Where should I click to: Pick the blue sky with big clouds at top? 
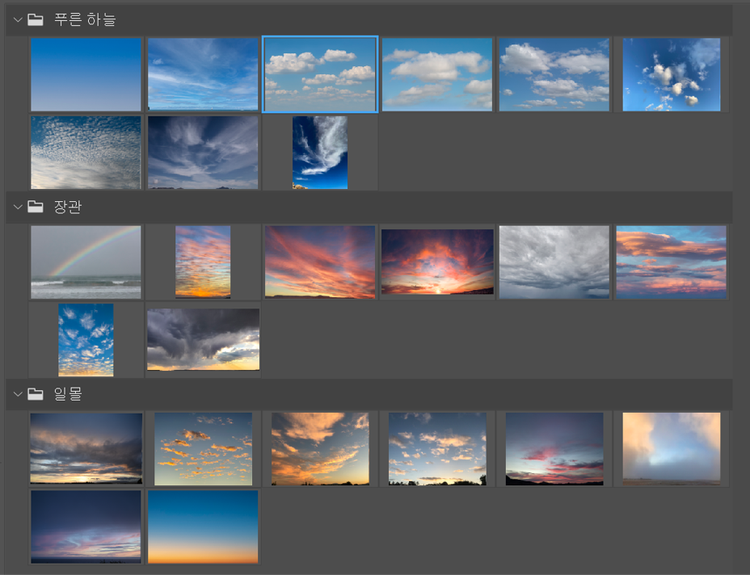[554, 75]
